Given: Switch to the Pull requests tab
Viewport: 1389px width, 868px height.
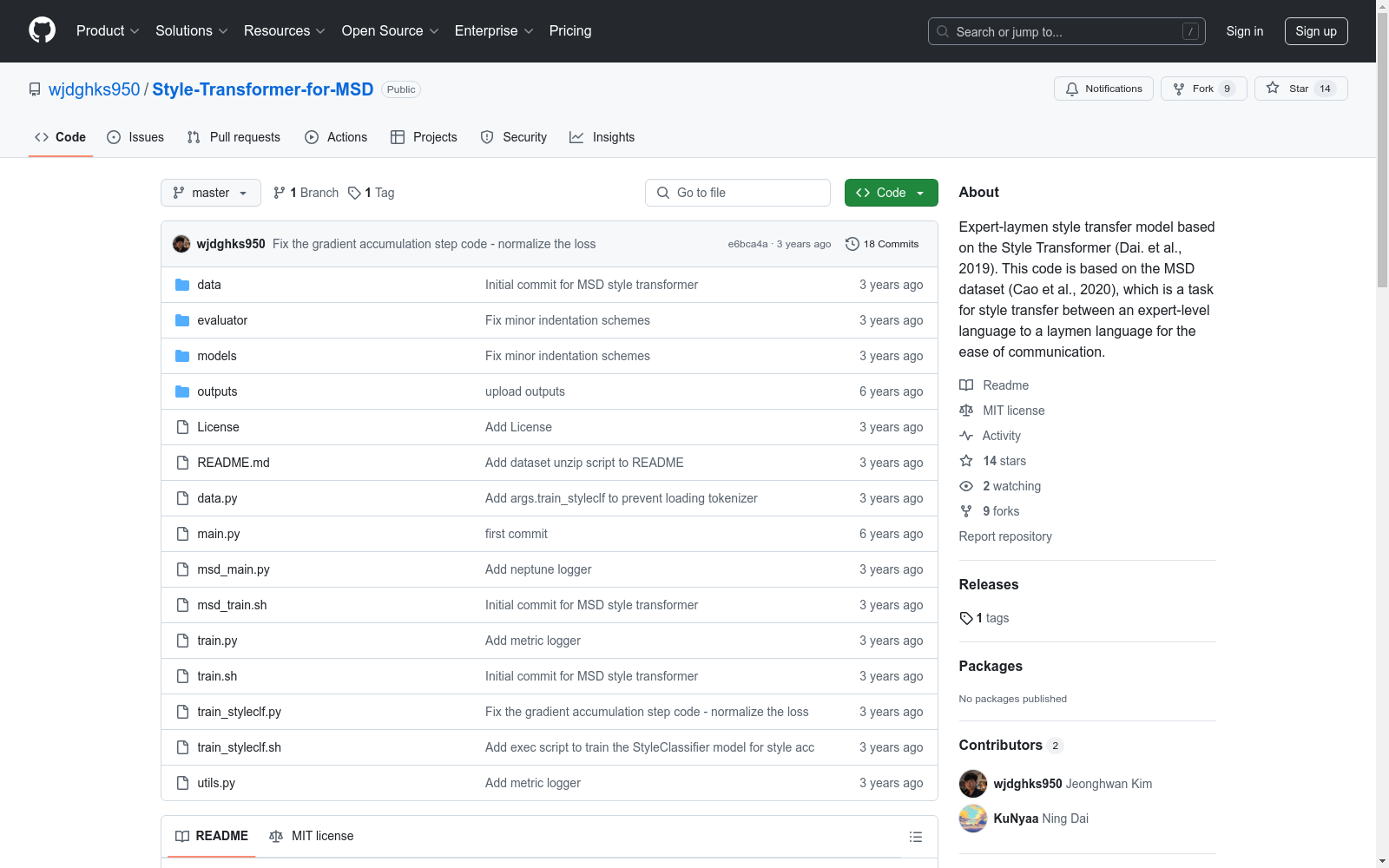Looking at the screenshot, I should click(234, 137).
